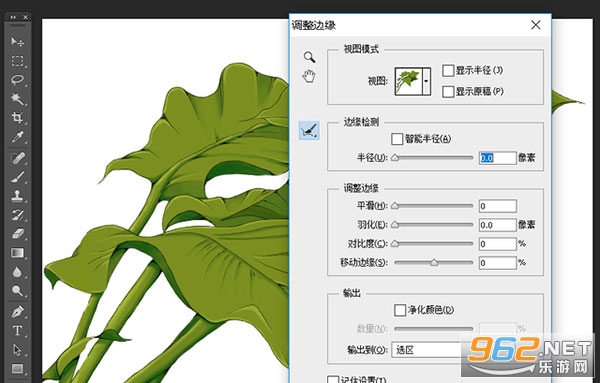Click the 移动边缘 value input field
Viewport: 600px width, 383px height.
pos(497,262)
